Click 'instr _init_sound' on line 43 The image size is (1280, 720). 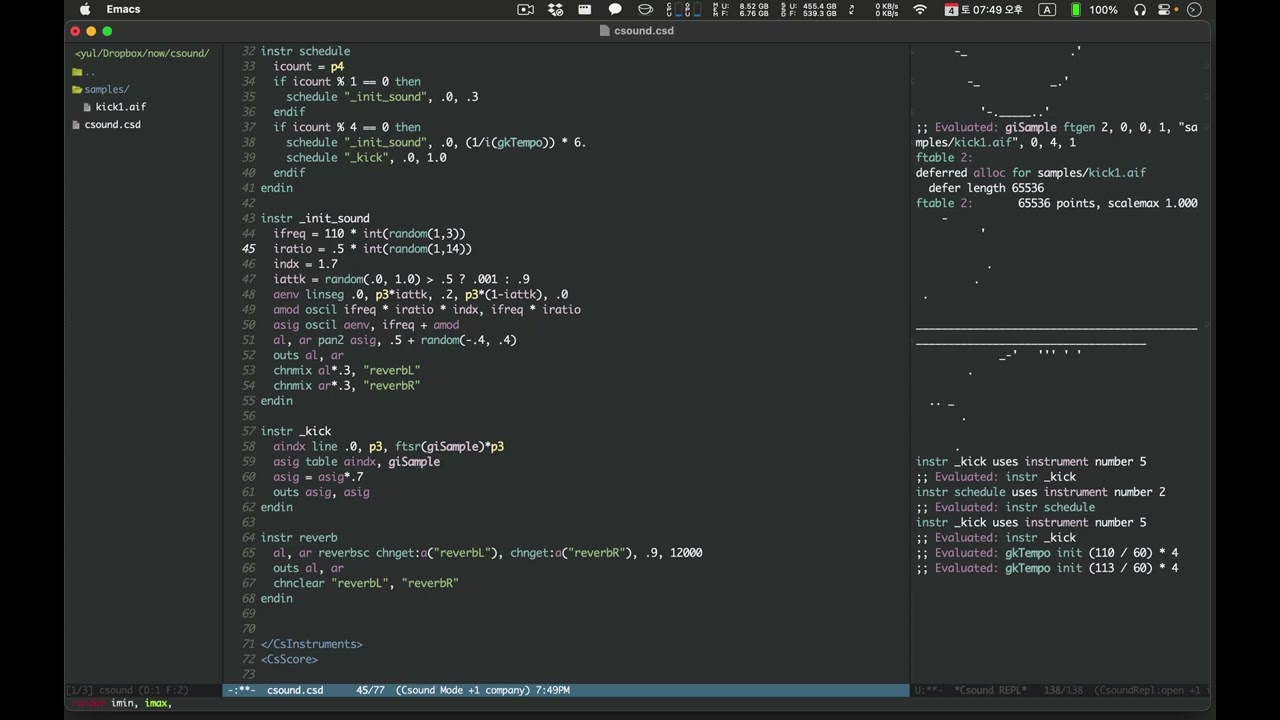[315, 218]
